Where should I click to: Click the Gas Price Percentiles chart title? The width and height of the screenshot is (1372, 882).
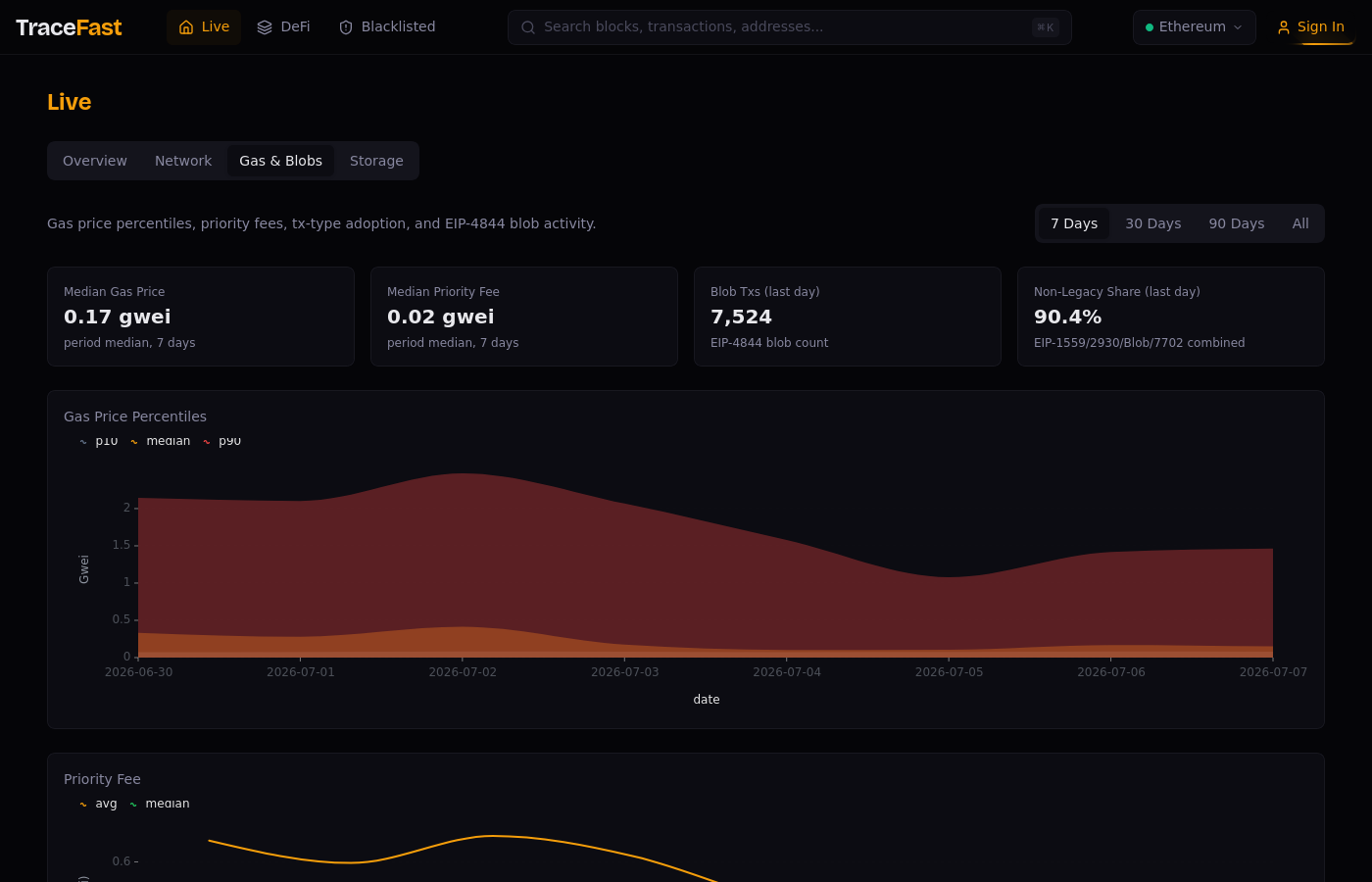pyautogui.click(x=135, y=416)
